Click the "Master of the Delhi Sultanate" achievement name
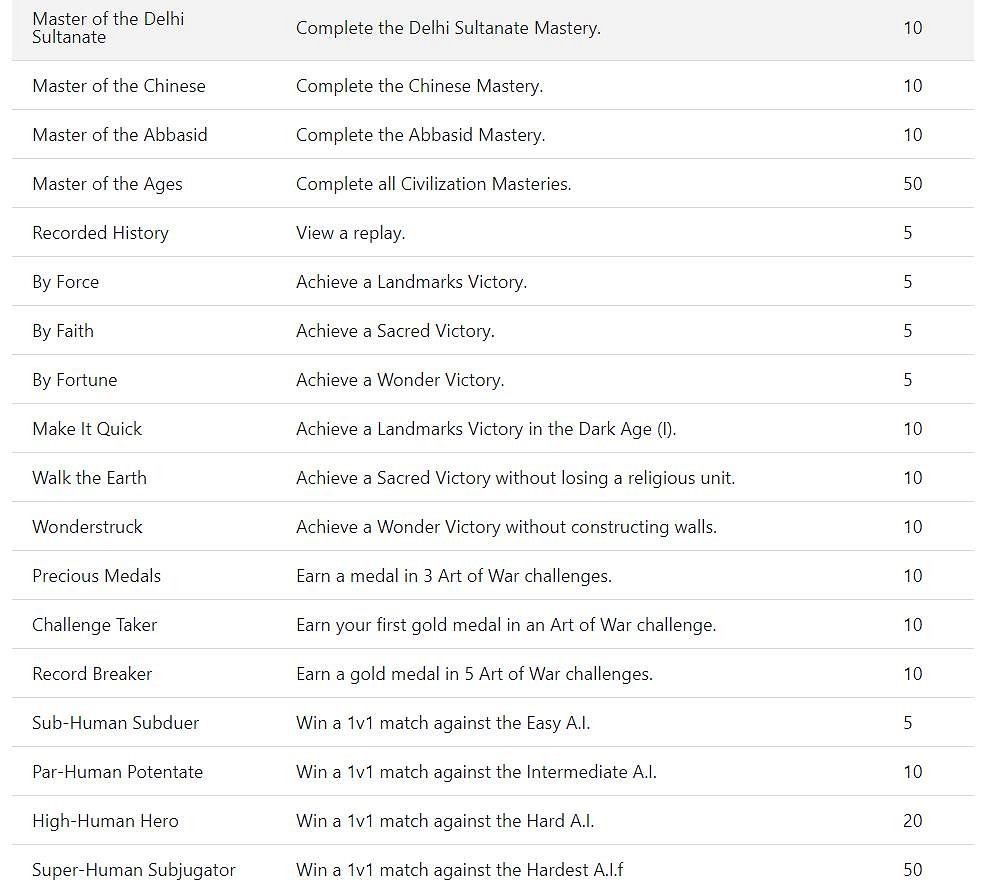 [x=108, y=28]
